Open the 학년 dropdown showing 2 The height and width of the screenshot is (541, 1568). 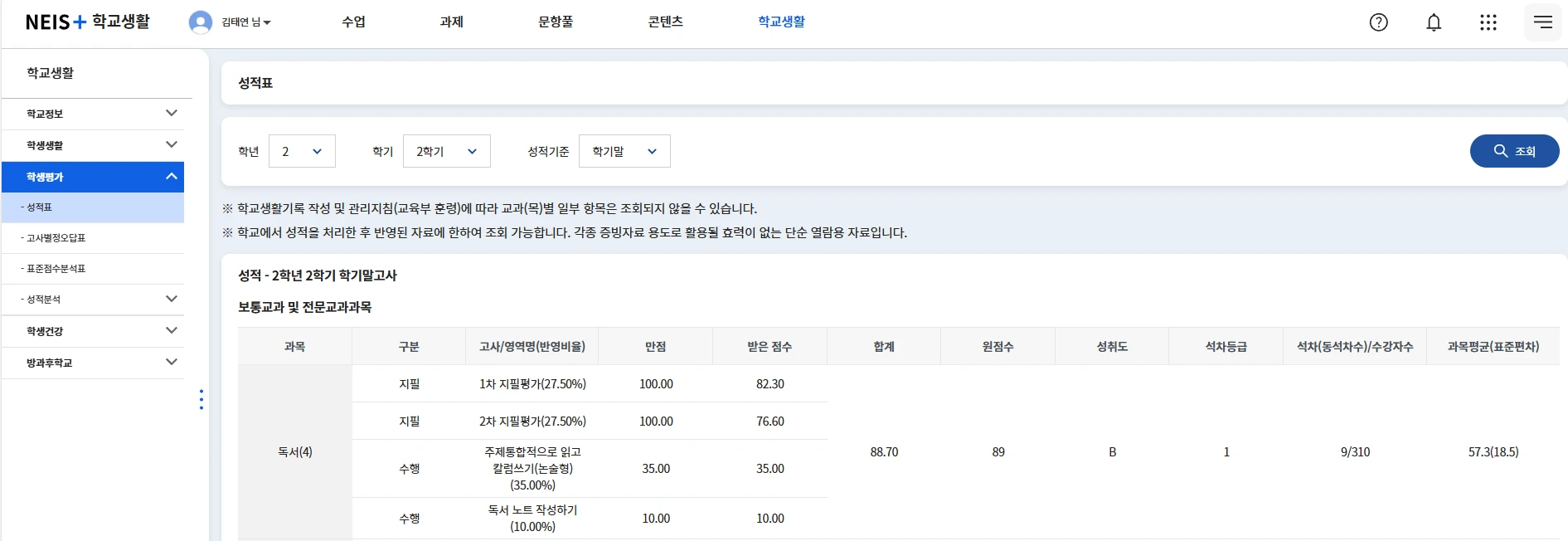[302, 151]
